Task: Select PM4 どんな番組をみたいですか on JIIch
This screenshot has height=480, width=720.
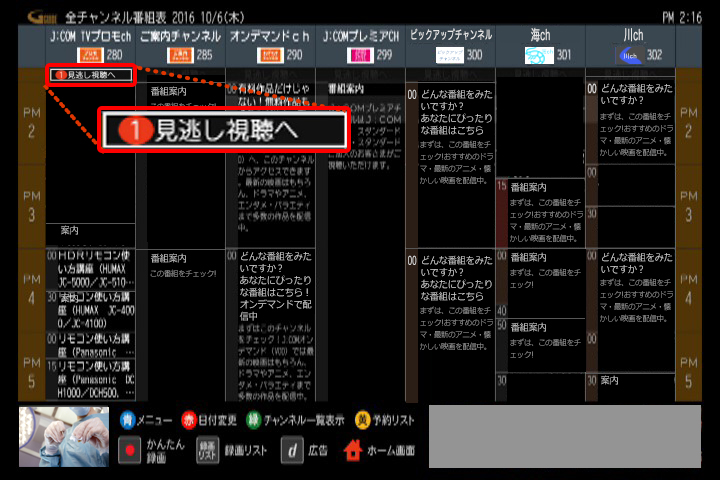Action: pyautogui.click(x=630, y=311)
